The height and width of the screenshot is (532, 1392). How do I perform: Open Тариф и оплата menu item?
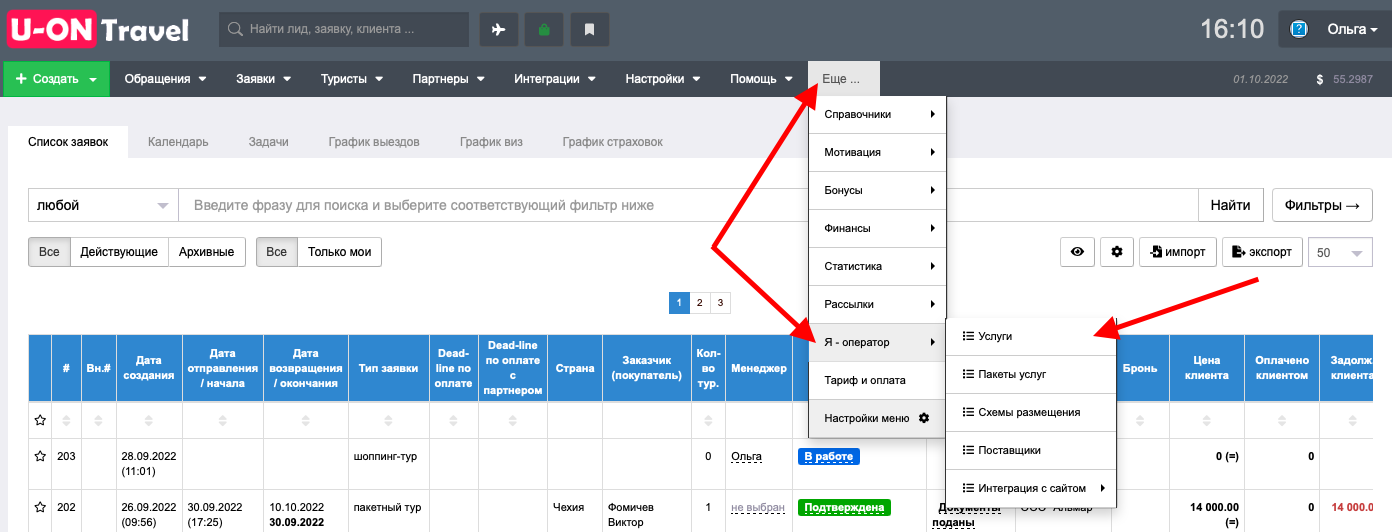(x=877, y=380)
